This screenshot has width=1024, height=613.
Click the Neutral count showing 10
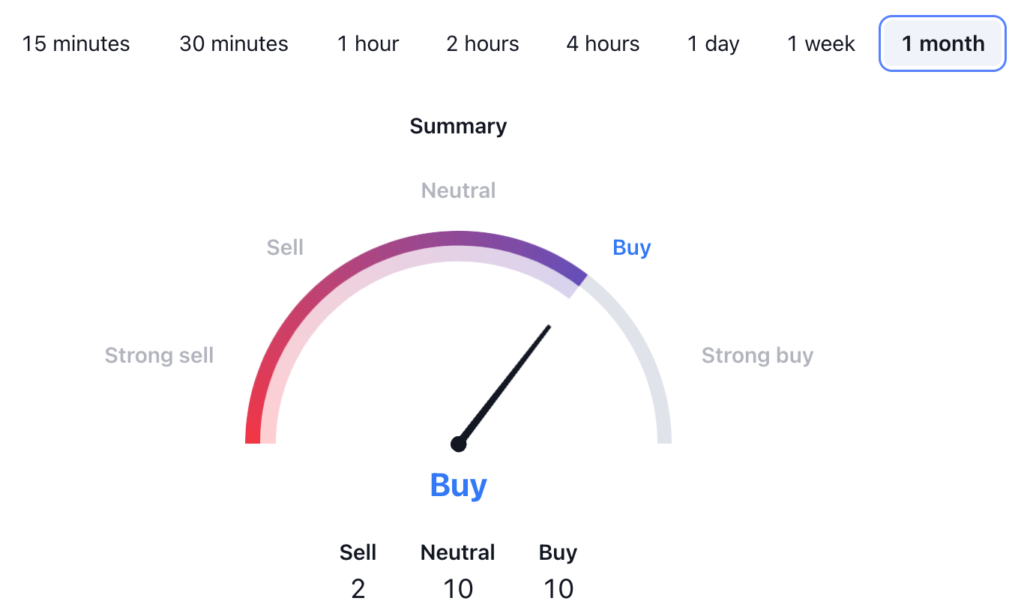[x=458, y=588]
